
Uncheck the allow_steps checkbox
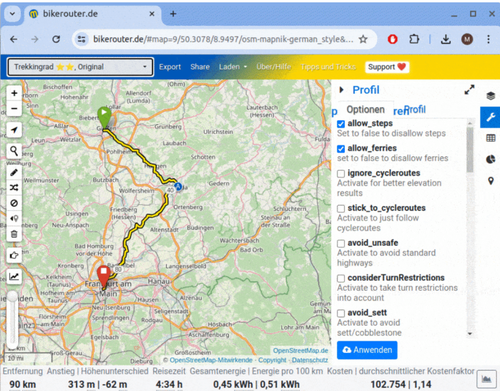point(341,124)
